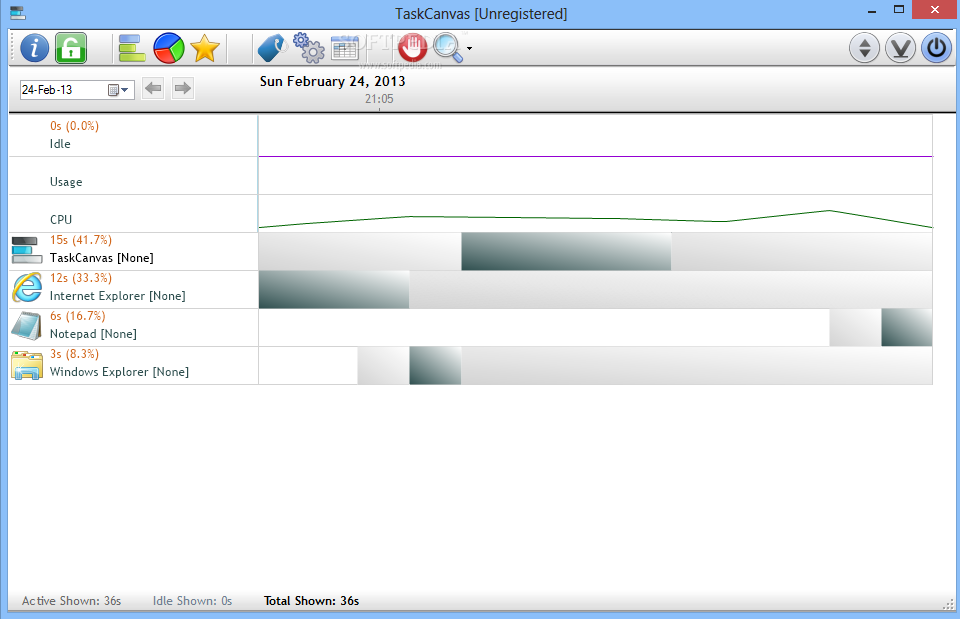Viewport: 960px width, 619px height.
Task: Open the blue info icon
Action: point(34,48)
